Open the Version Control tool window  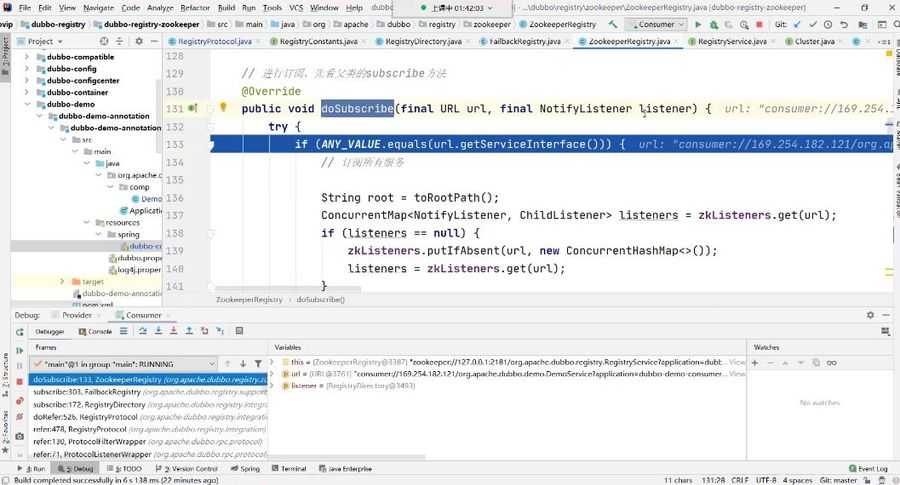coord(187,469)
